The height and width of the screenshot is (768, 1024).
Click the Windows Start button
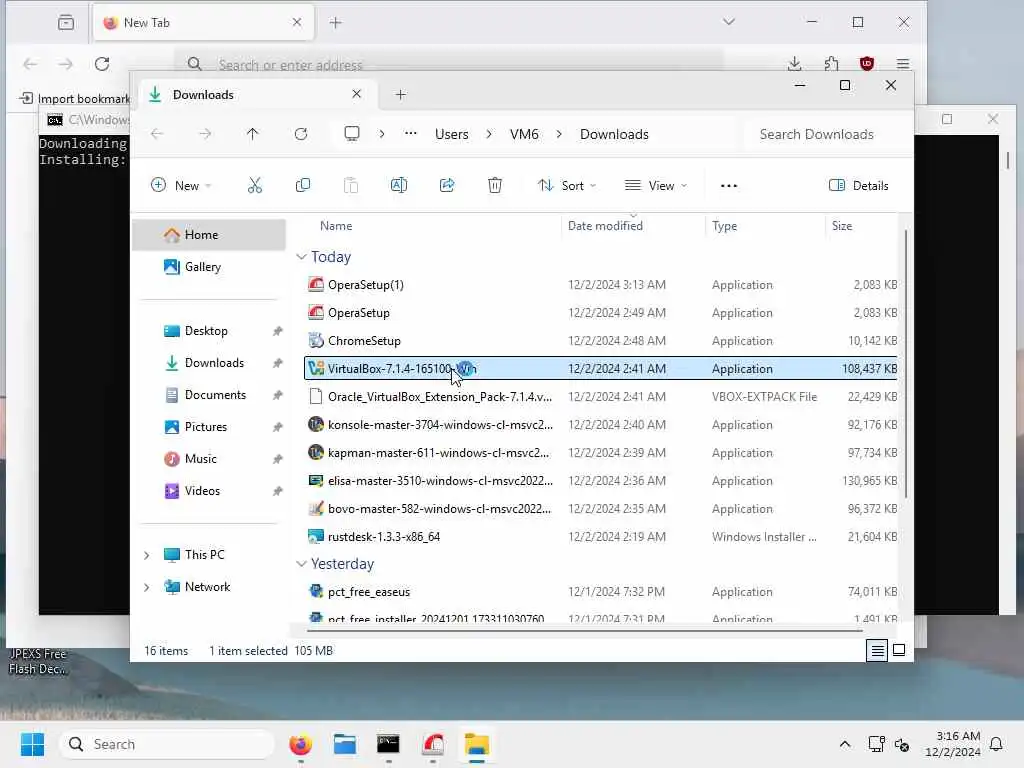32,744
